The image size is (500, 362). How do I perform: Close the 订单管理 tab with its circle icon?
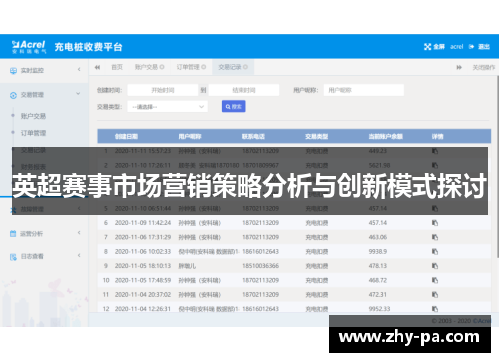[204, 67]
